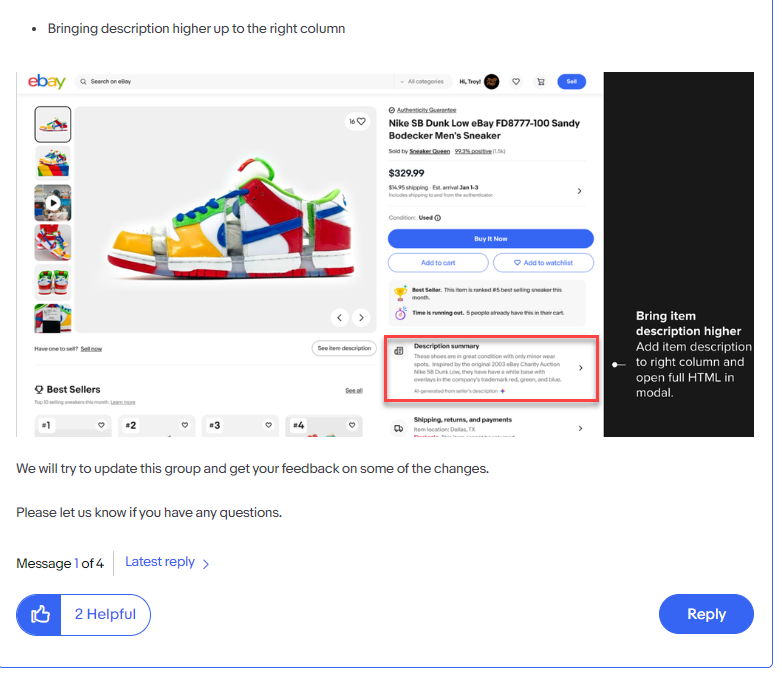This screenshot has height=677, width=782.
Task: Toggle heart on Best Seller #1 card
Action: pyautogui.click(x=101, y=425)
